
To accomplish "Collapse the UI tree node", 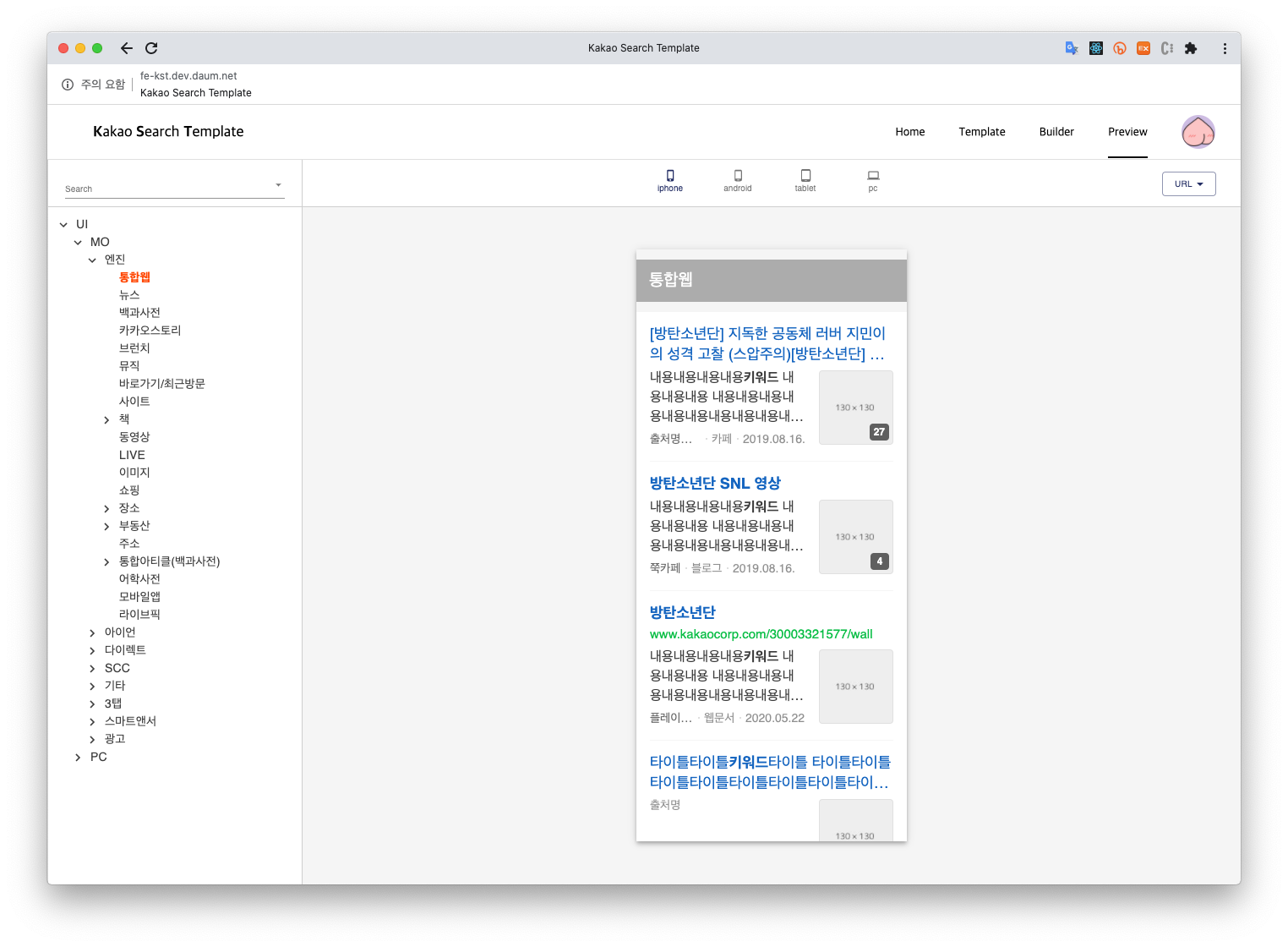I will (x=63, y=225).
